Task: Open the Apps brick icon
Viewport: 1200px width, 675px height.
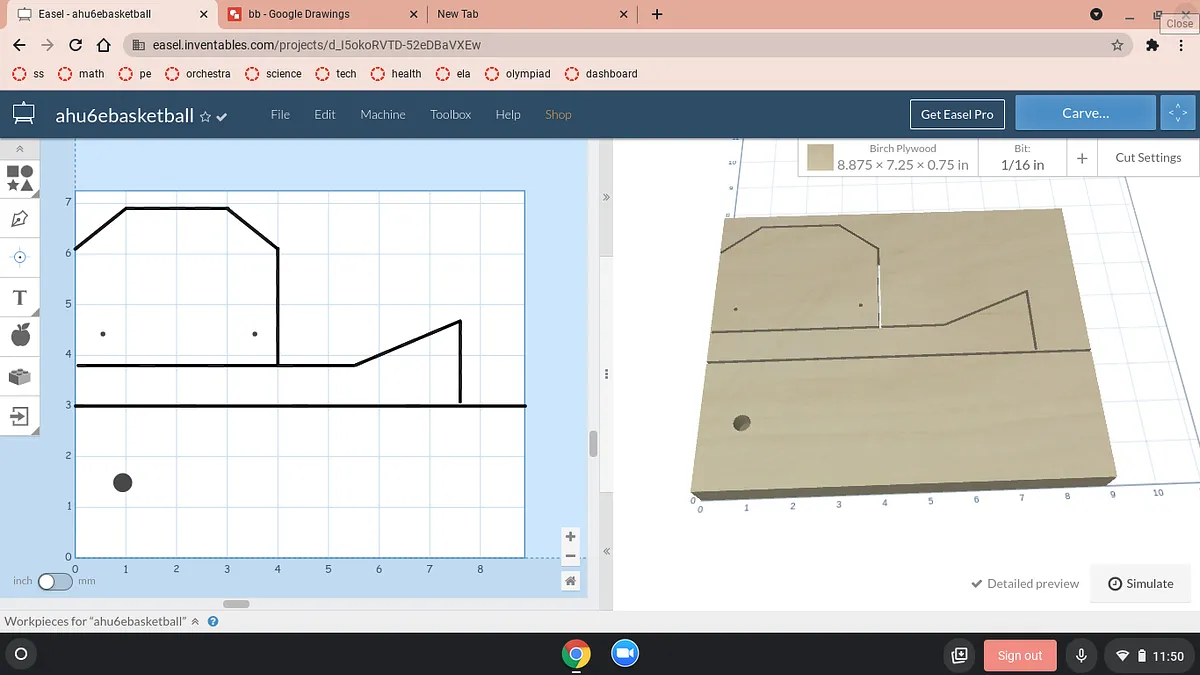Action: (20, 377)
